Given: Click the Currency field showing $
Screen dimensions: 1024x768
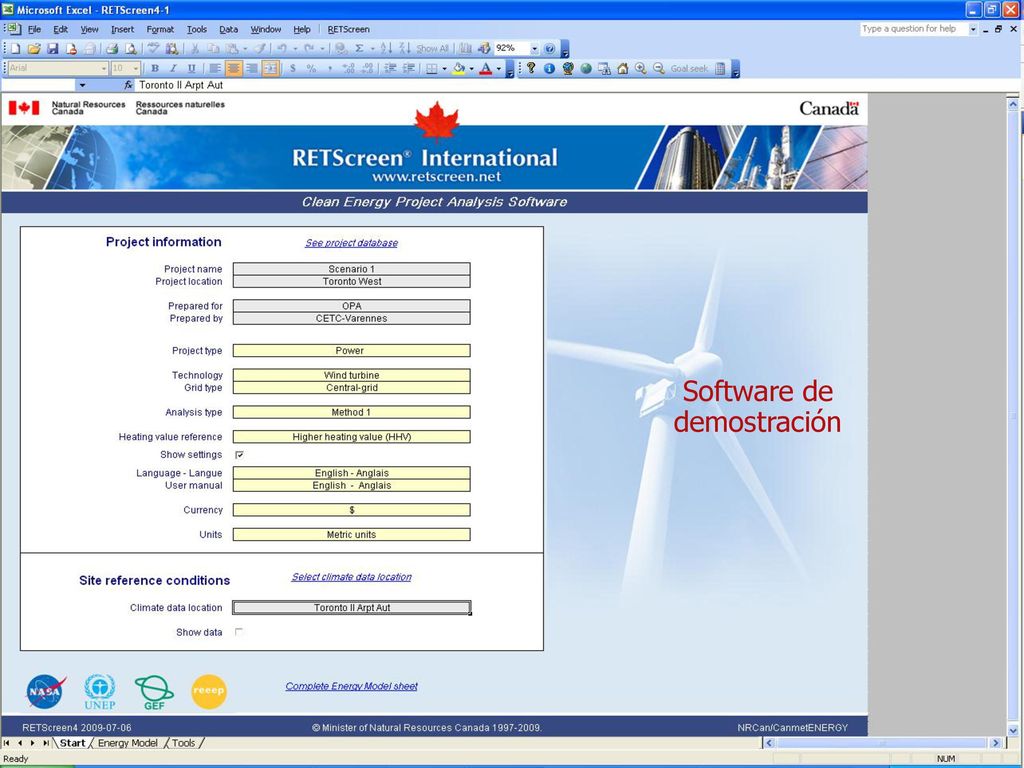Looking at the screenshot, I should pyautogui.click(x=351, y=510).
